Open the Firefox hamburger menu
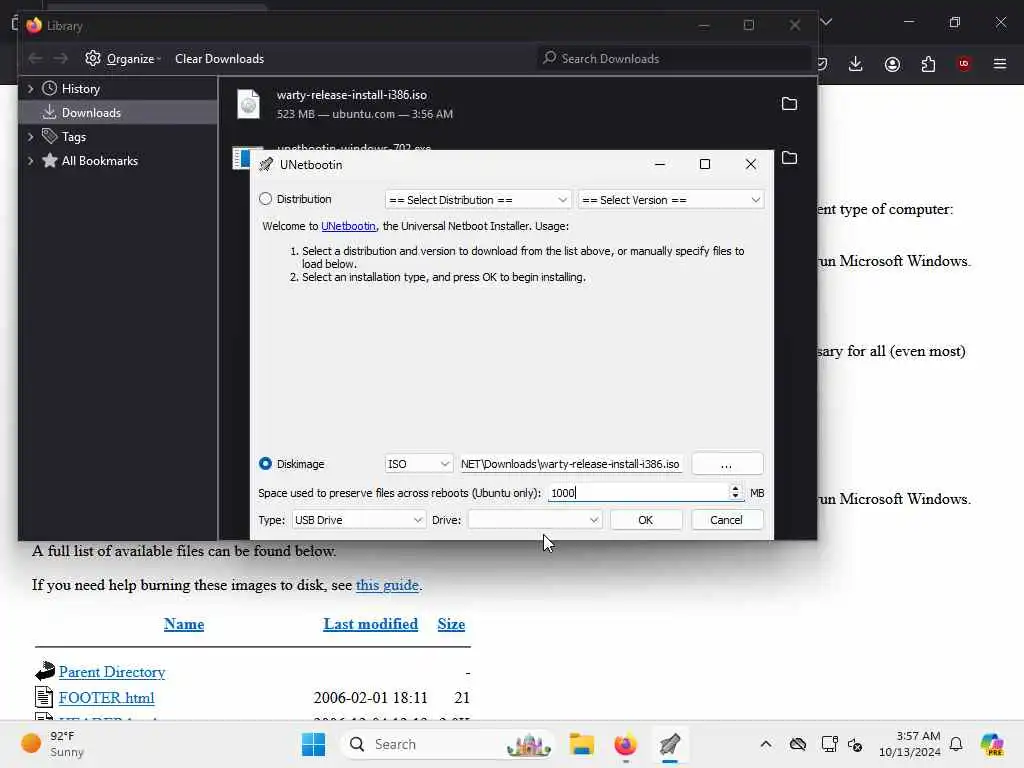 click(x=1000, y=64)
